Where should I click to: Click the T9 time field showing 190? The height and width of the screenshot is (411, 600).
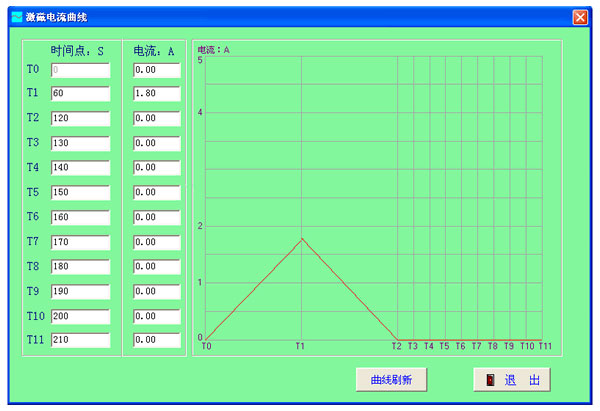79,291
